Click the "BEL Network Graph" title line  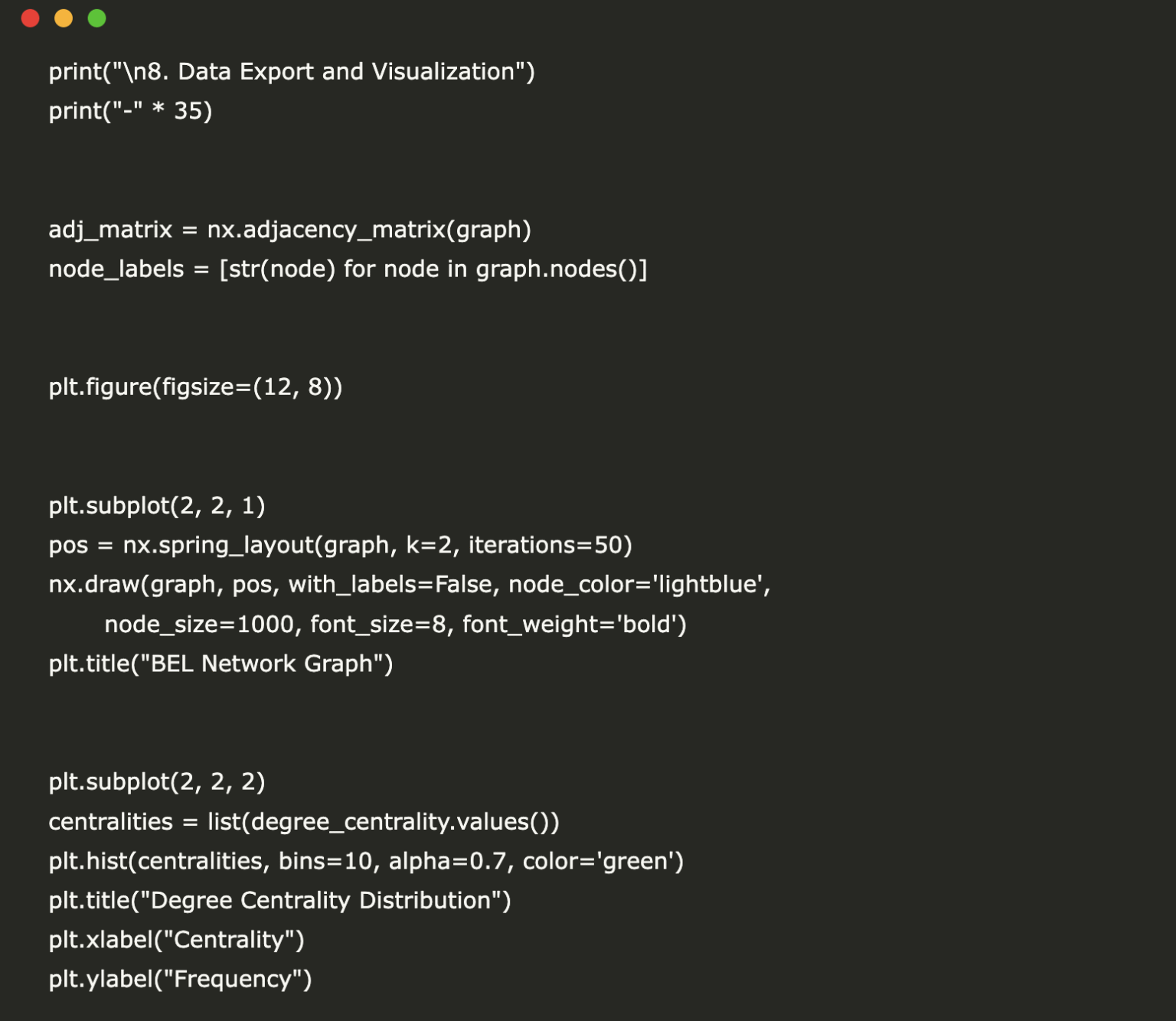point(220,664)
